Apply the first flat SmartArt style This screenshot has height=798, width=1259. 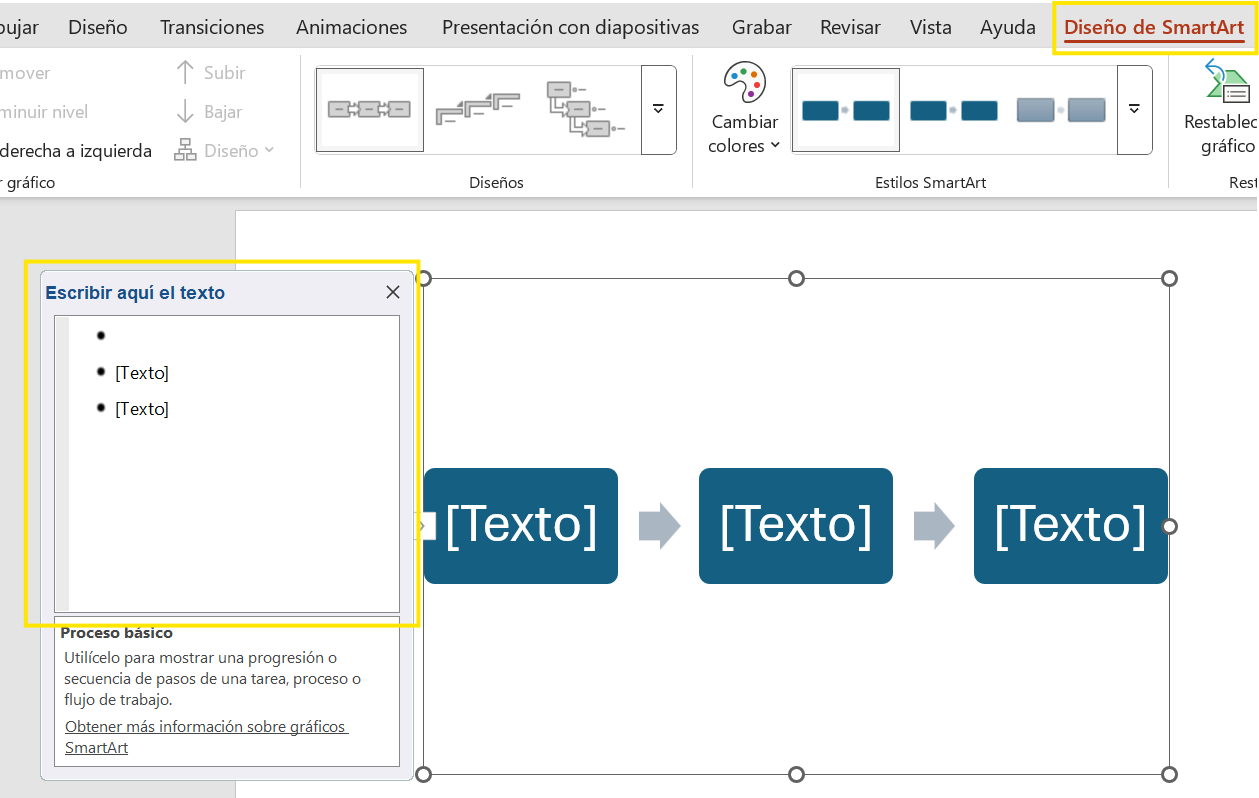846,110
